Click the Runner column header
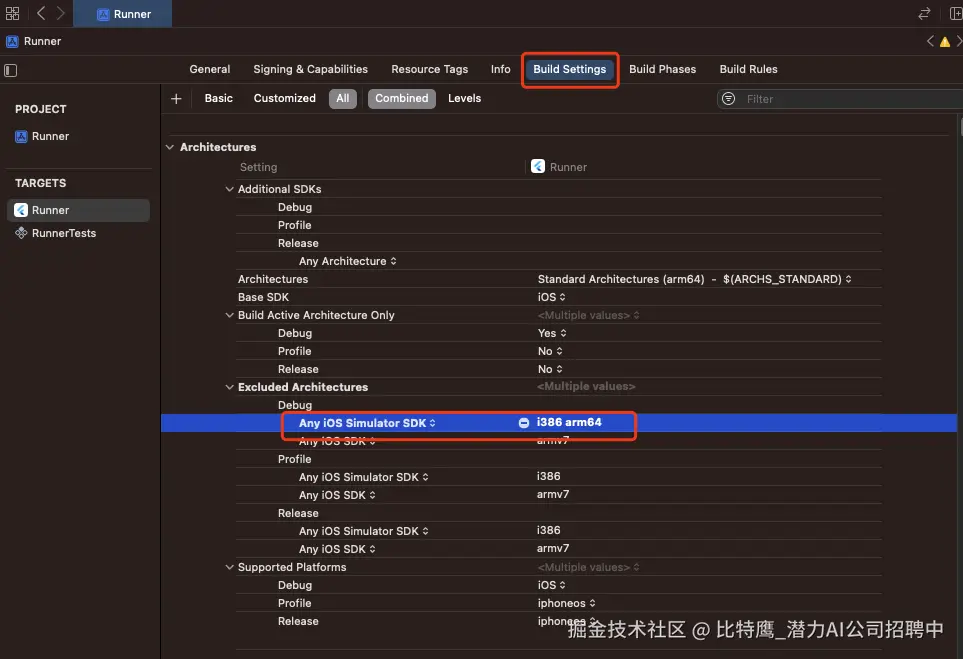This screenshot has height=659, width=963. point(559,167)
